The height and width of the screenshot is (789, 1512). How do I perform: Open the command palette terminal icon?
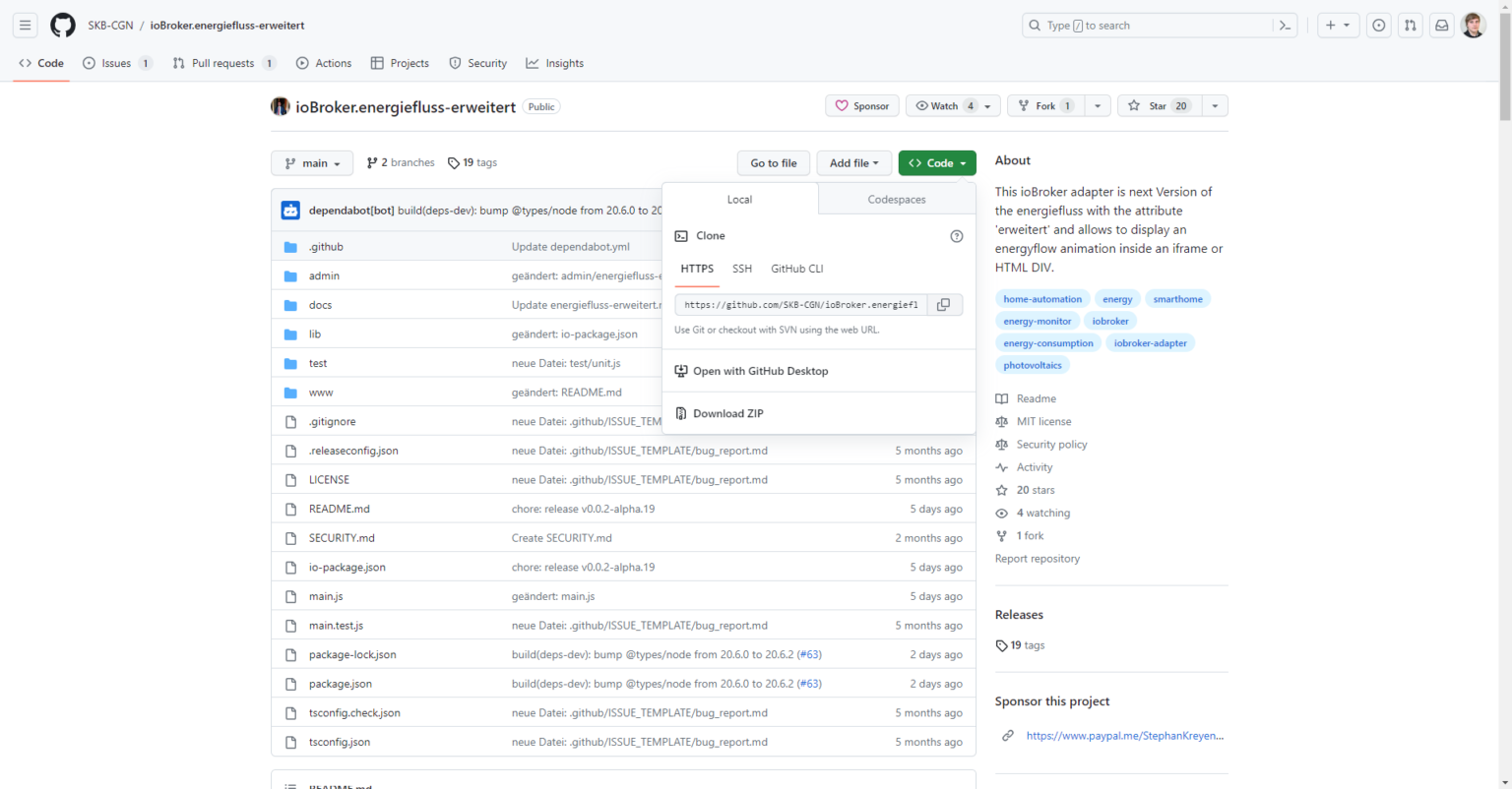click(x=1285, y=25)
